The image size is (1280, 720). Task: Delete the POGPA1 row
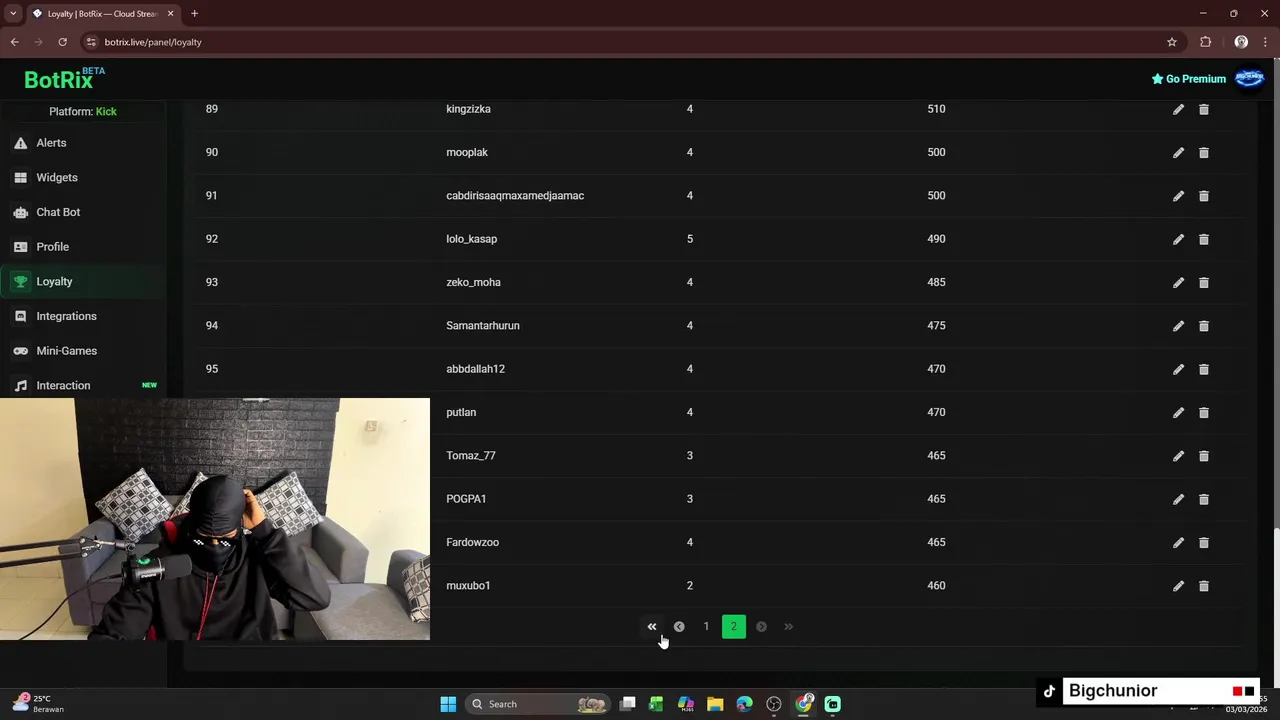click(x=1204, y=499)
